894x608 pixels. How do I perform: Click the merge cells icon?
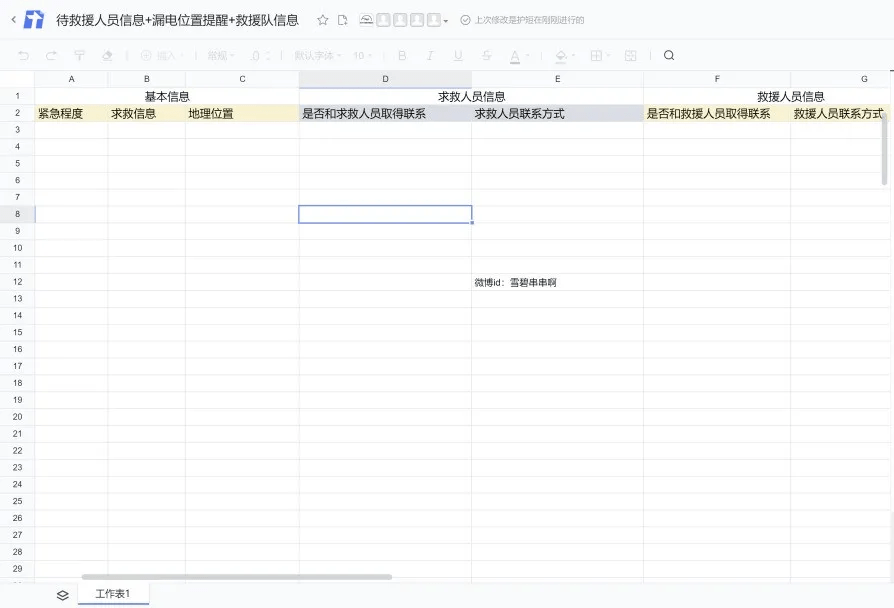[631, 55]
